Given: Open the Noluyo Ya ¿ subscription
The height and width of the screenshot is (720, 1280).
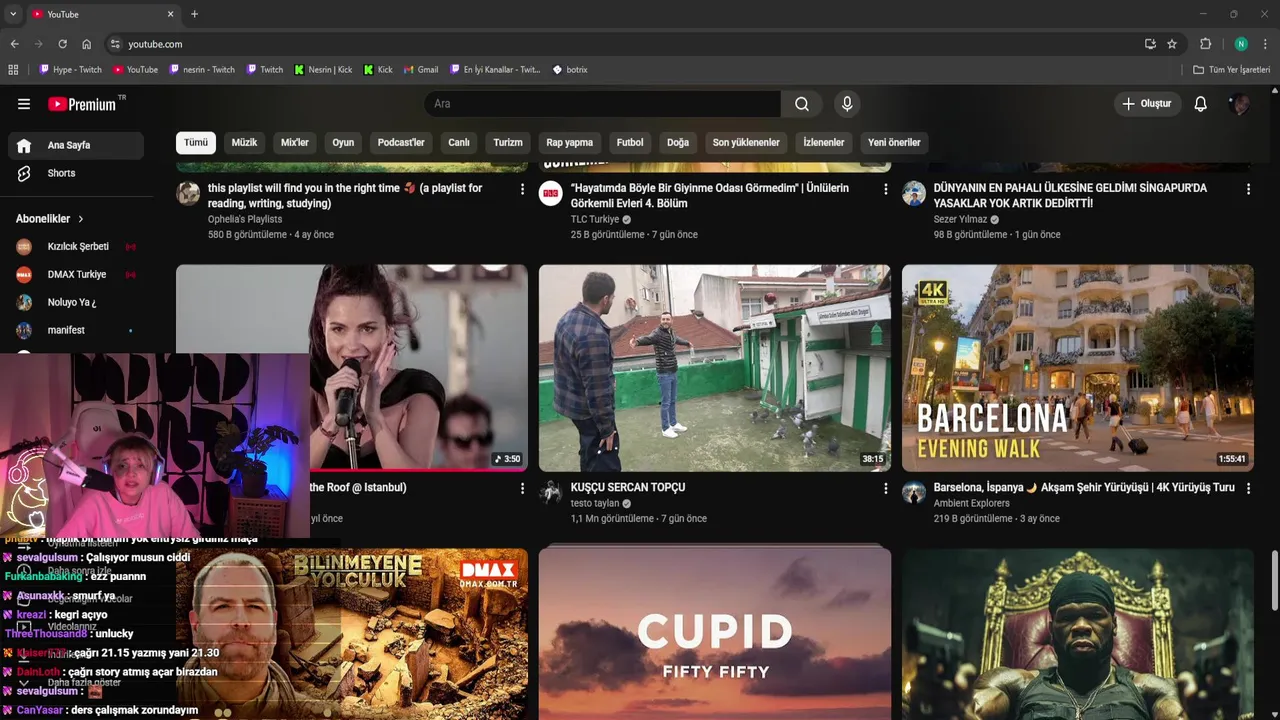Looking at the screenshot, I should tap(76, 302).
